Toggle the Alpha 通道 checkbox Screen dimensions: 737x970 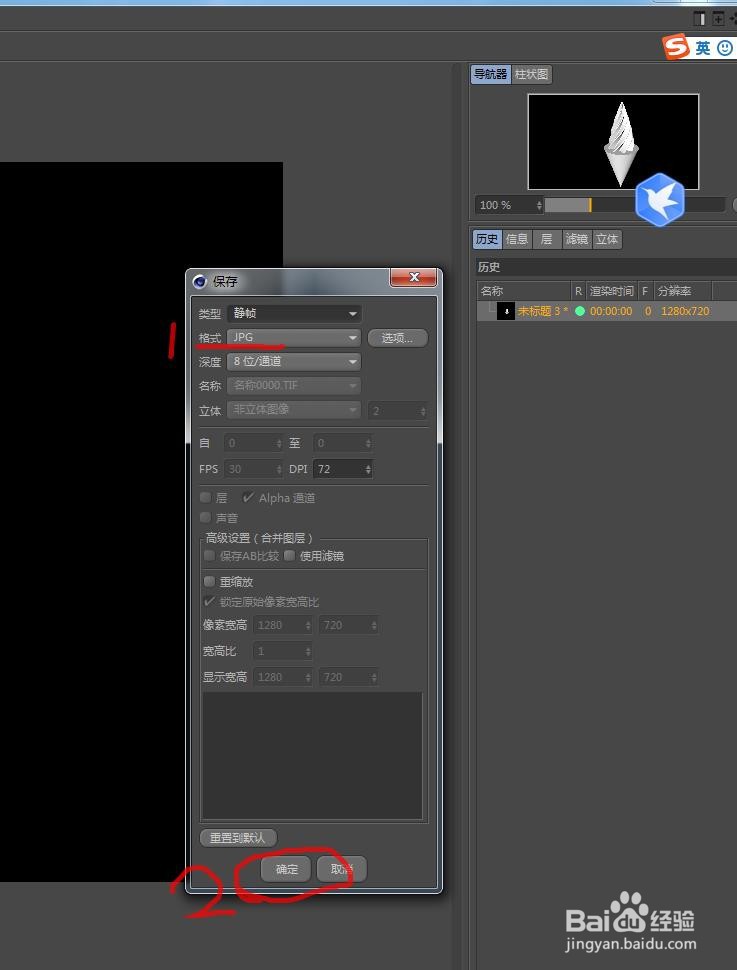pos(248,497)
